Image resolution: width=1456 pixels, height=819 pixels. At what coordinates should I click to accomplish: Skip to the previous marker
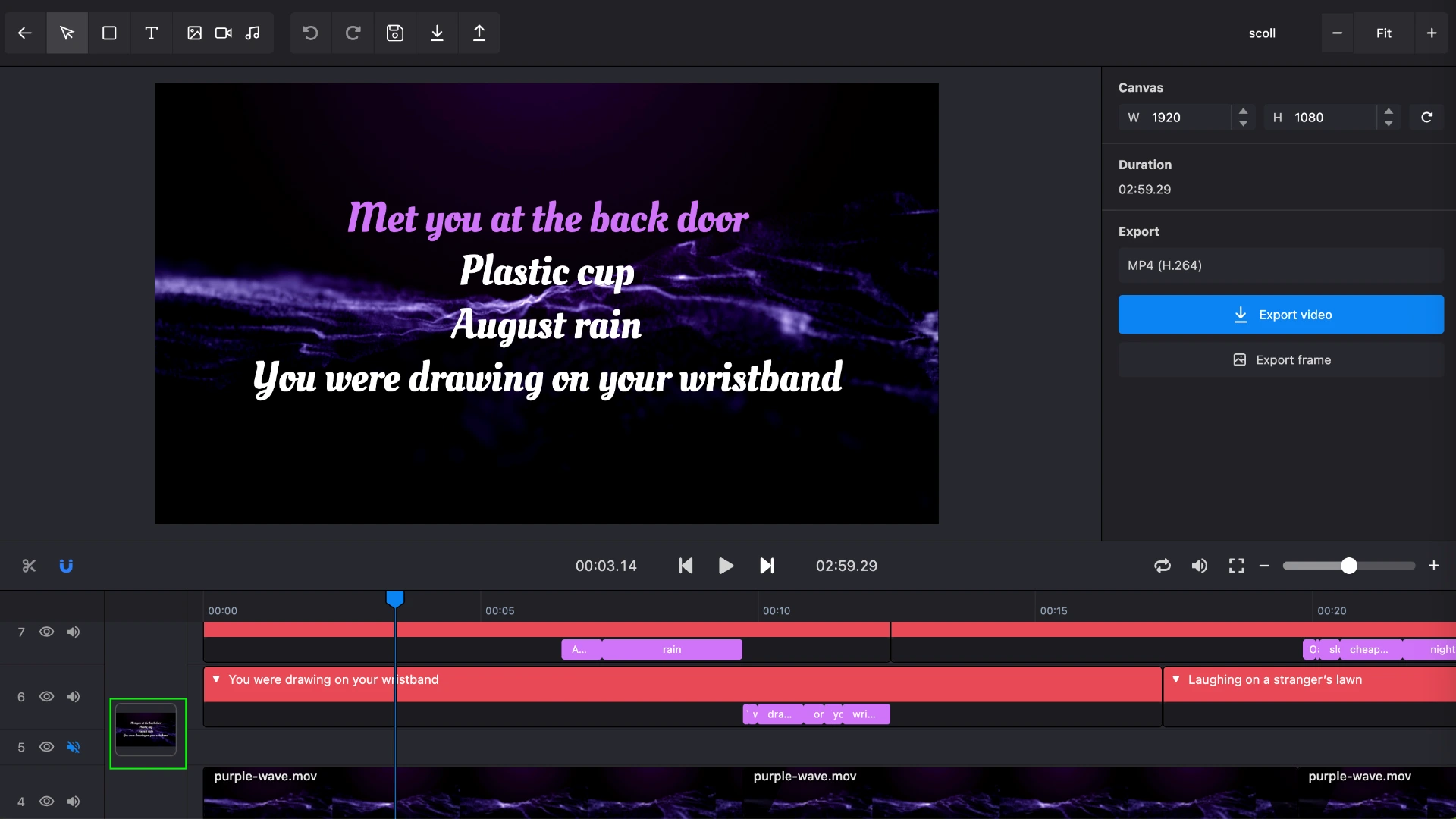[x=686, y=566]
